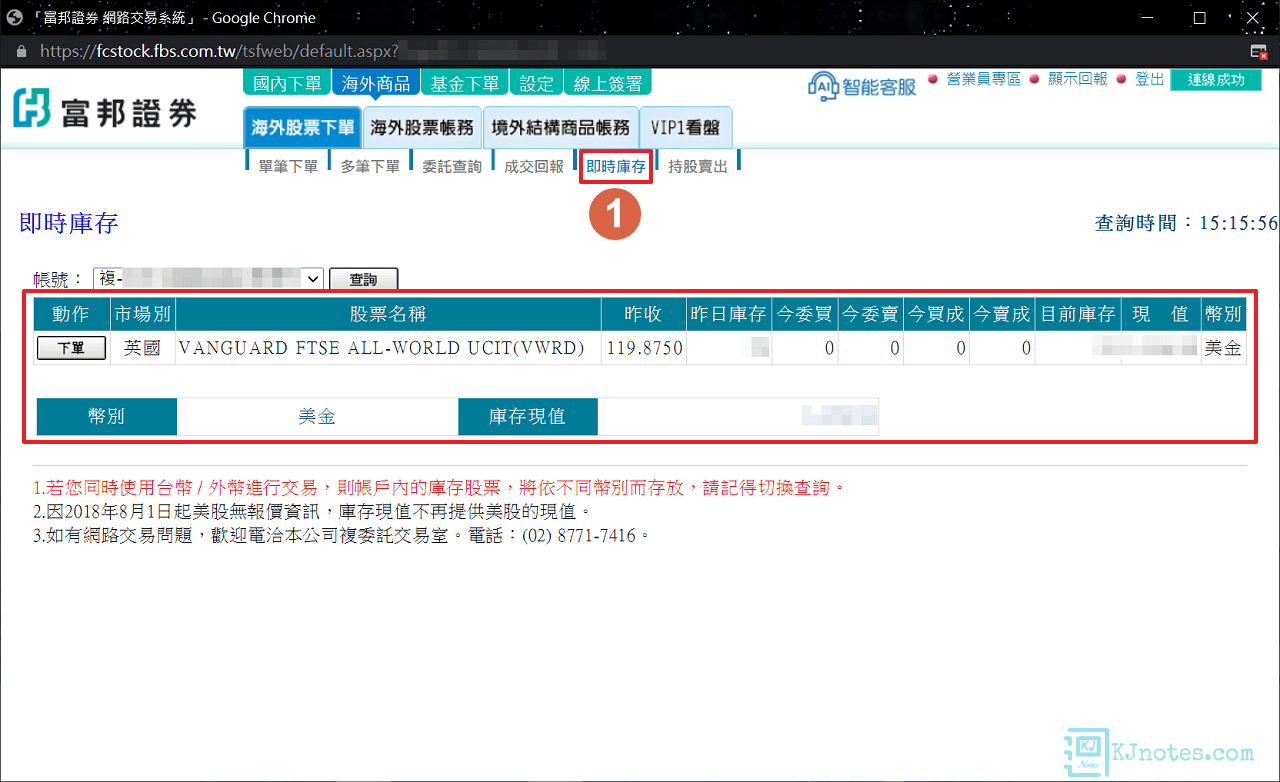
Task: Click the 顯示回報 link
Action: click(1077, 79)
